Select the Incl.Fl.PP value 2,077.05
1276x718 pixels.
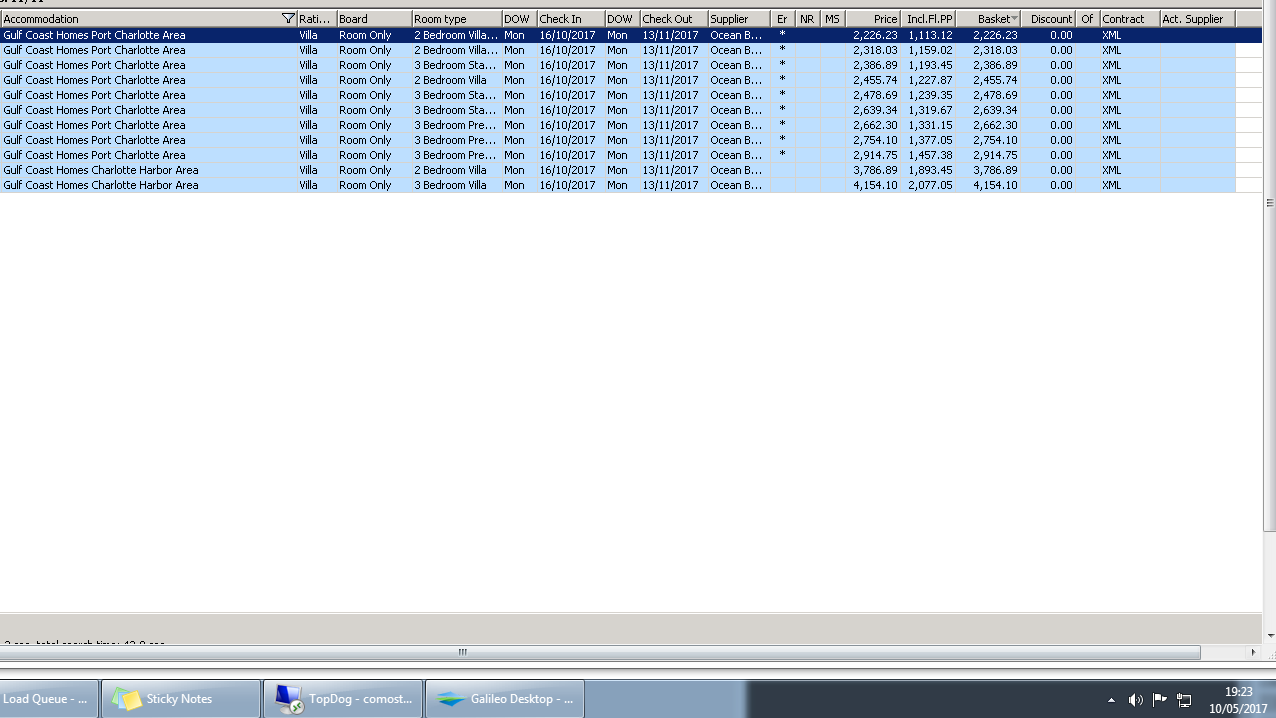930,185
